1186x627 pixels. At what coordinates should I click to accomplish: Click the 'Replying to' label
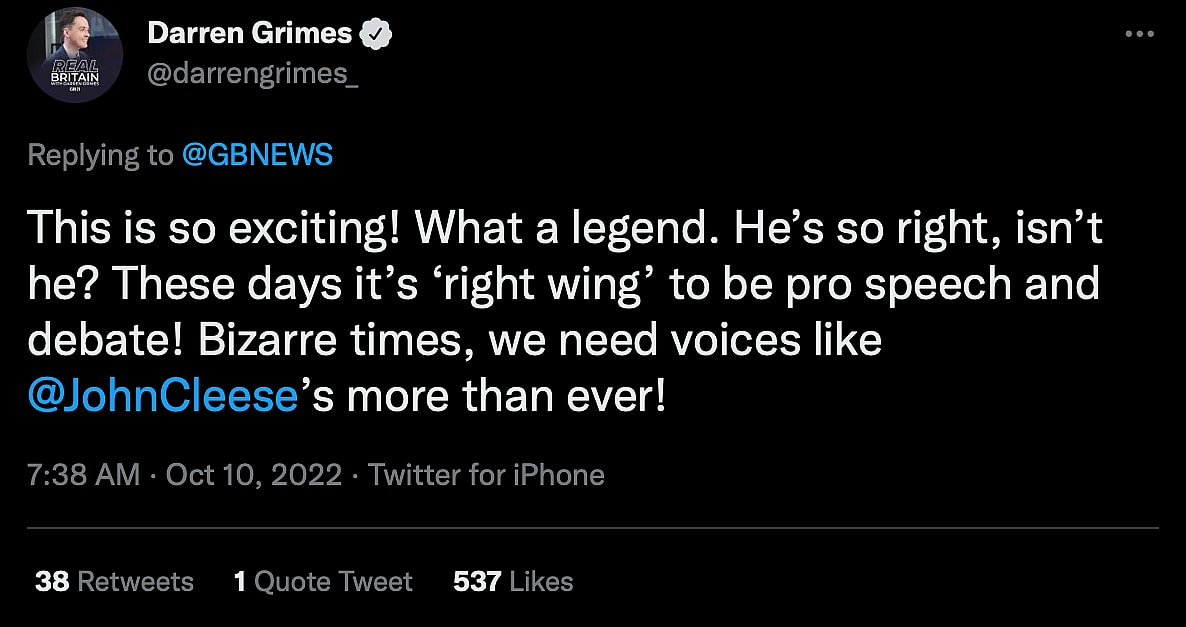click(100, 155)
